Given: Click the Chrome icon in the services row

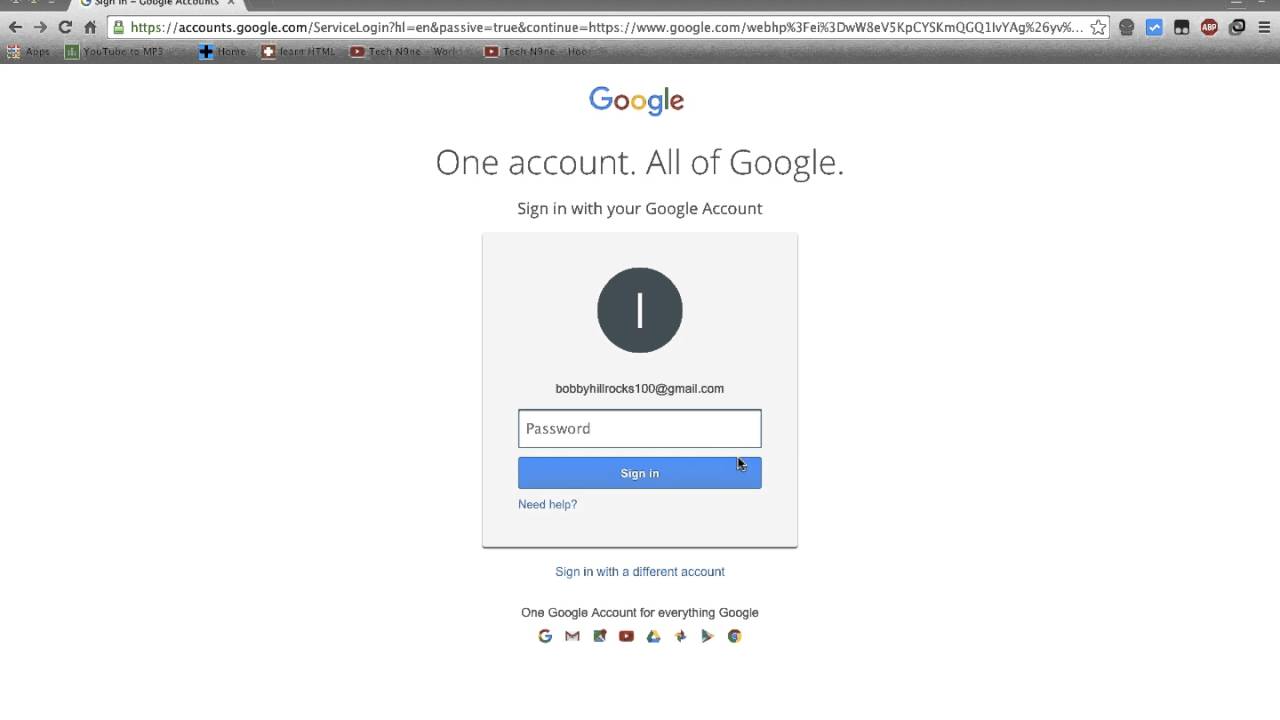Looking at the screenshot, I should tap(734, 636).
